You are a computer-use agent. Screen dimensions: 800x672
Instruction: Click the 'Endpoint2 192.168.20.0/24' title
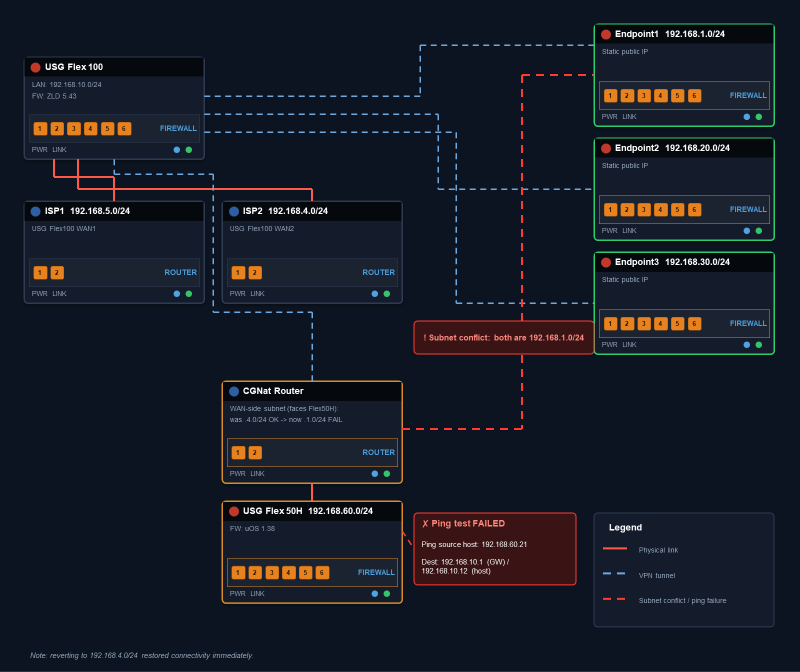pyautogui.click(x=672, y=148)
